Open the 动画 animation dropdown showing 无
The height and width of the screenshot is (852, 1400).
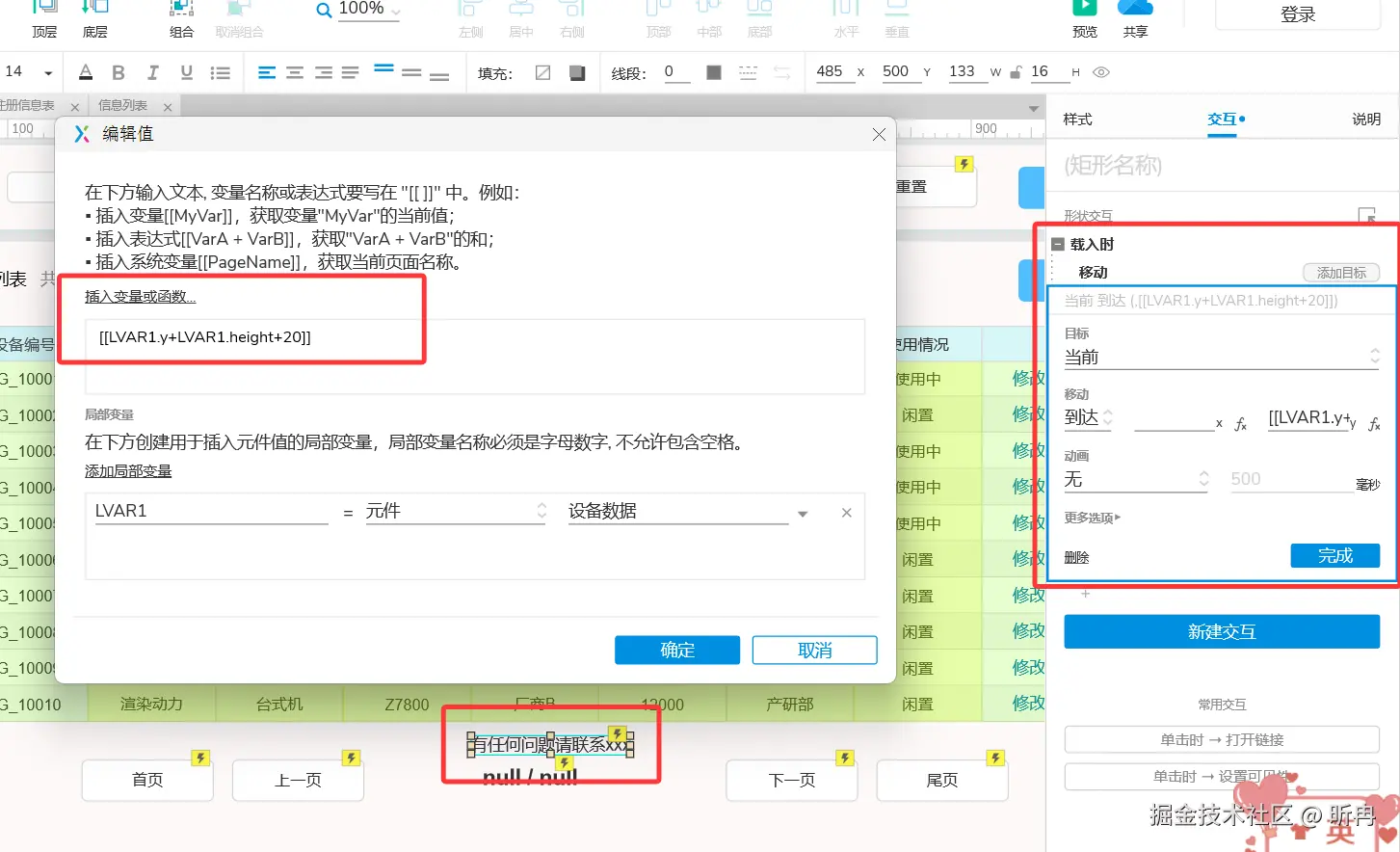(1136, 480)
